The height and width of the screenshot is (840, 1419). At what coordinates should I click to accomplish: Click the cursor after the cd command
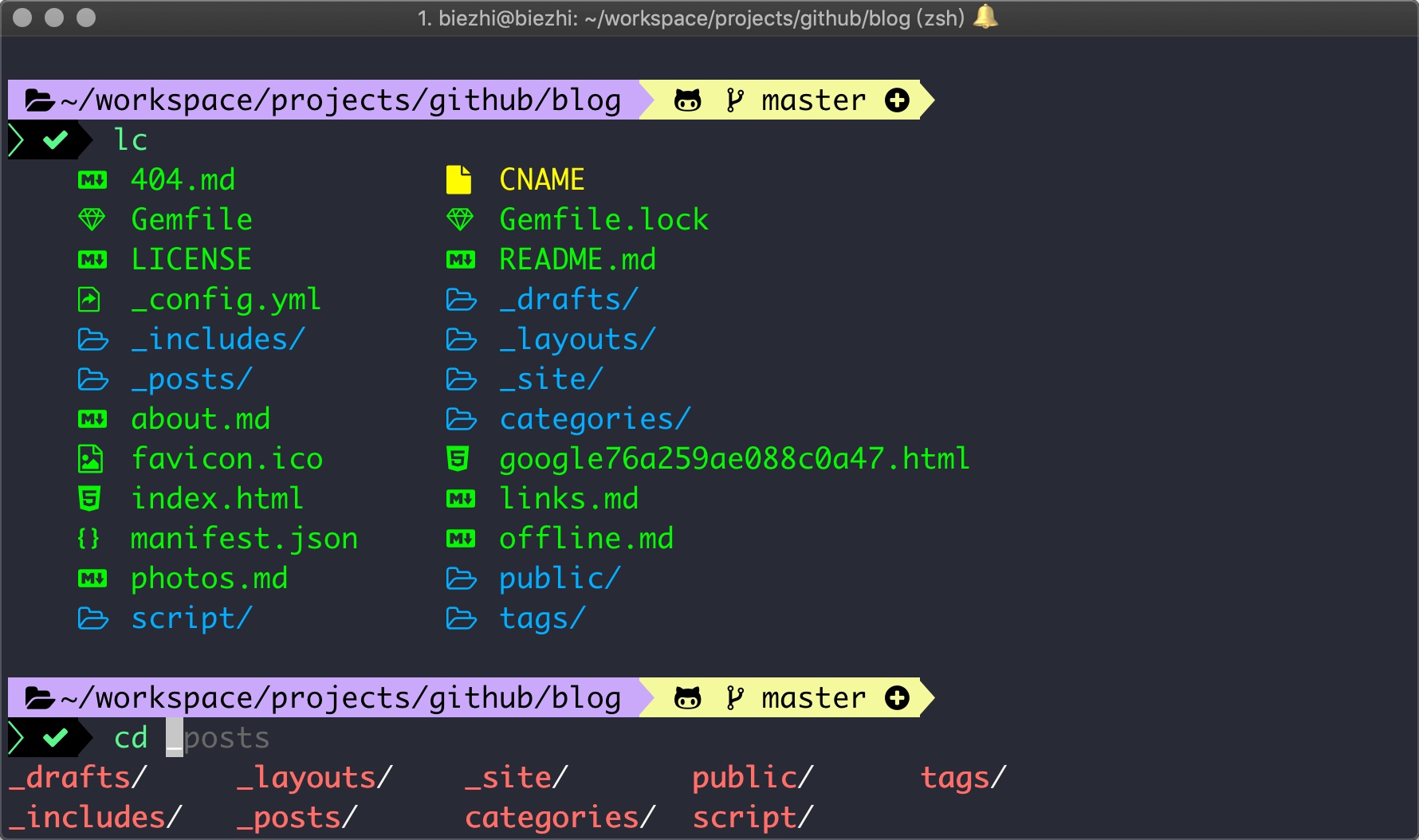tap(175, 738)
